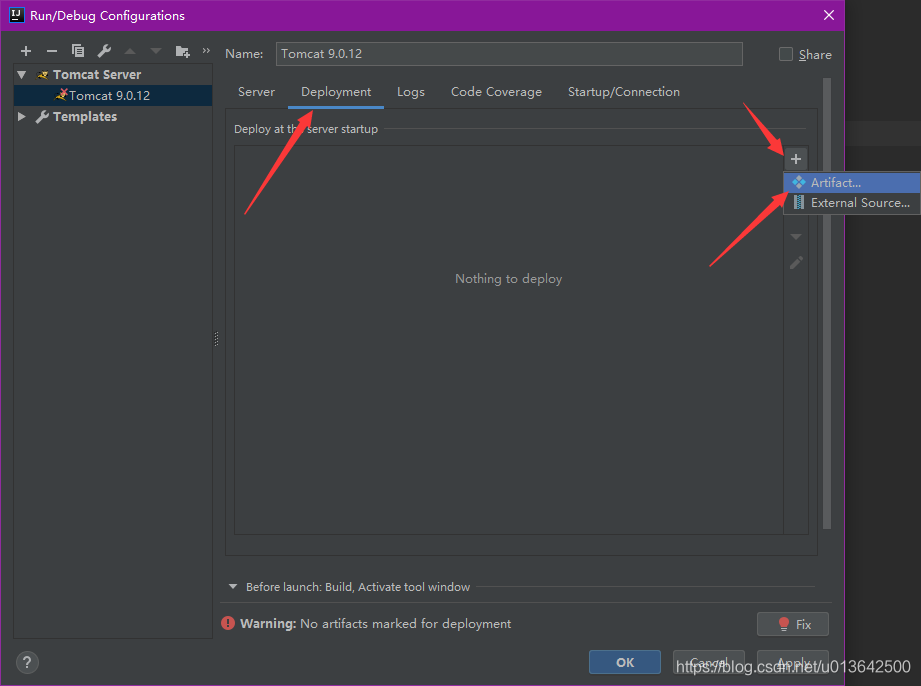
Task: Click the Fix button
Action: 793,624
